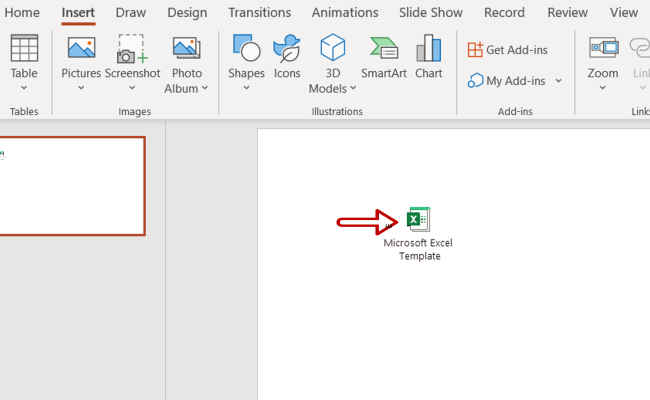Expand the Pictures dropdown arrow

click(81, 88)
